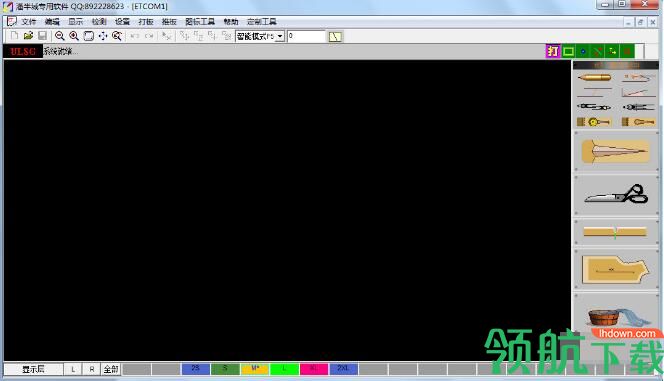The width and height of the screenshot is (664, 381).
Task: Select the blue 2XL size swatch
Action: pyautogui.click(x=343, y=369)
